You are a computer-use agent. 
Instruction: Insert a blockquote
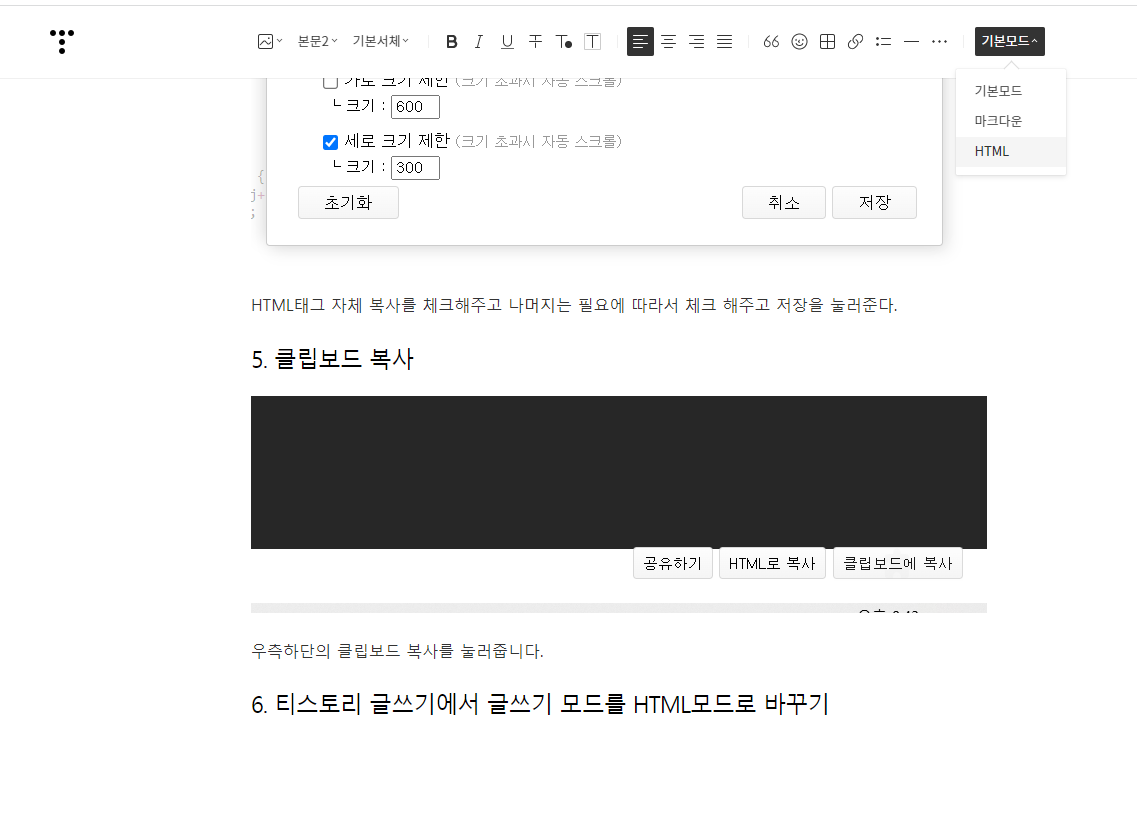click(771, 41)
